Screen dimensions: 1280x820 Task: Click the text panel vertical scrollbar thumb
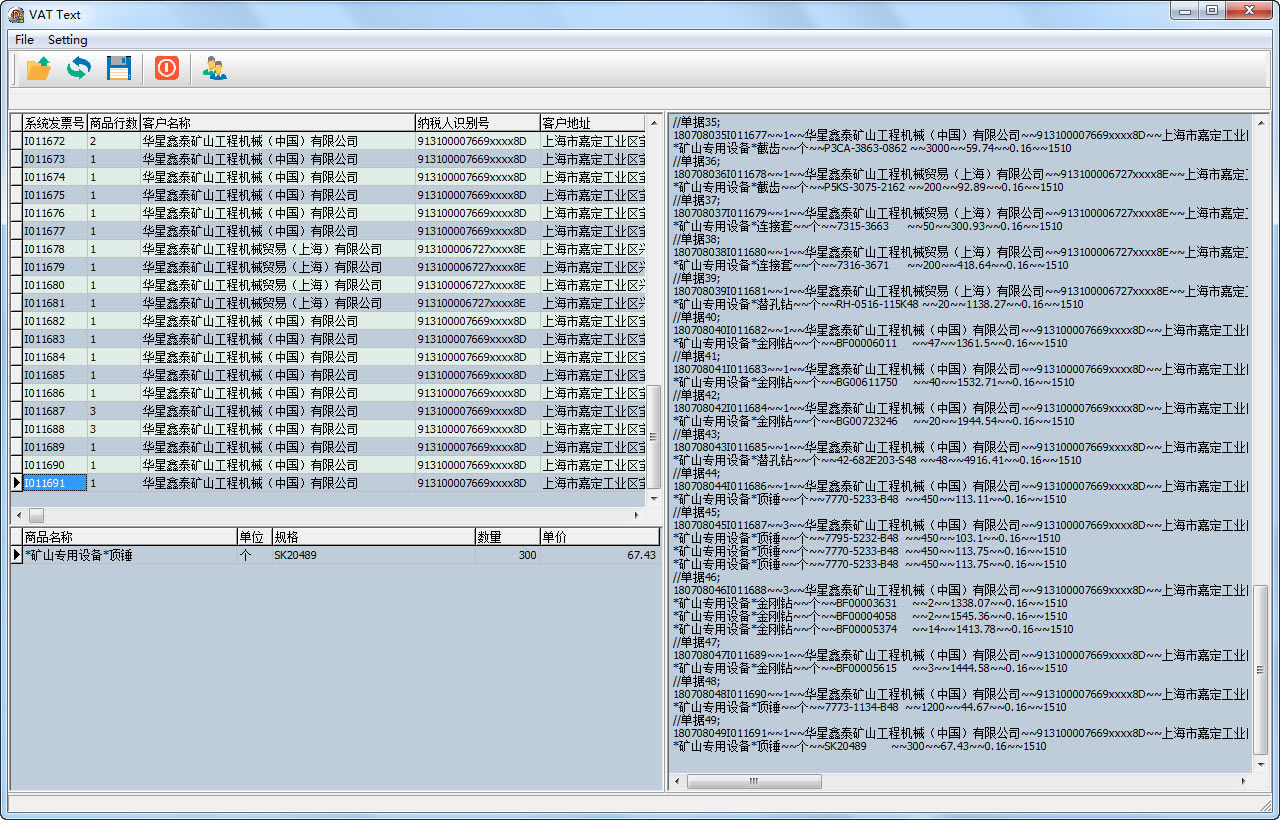click(x=1260, y=670)
